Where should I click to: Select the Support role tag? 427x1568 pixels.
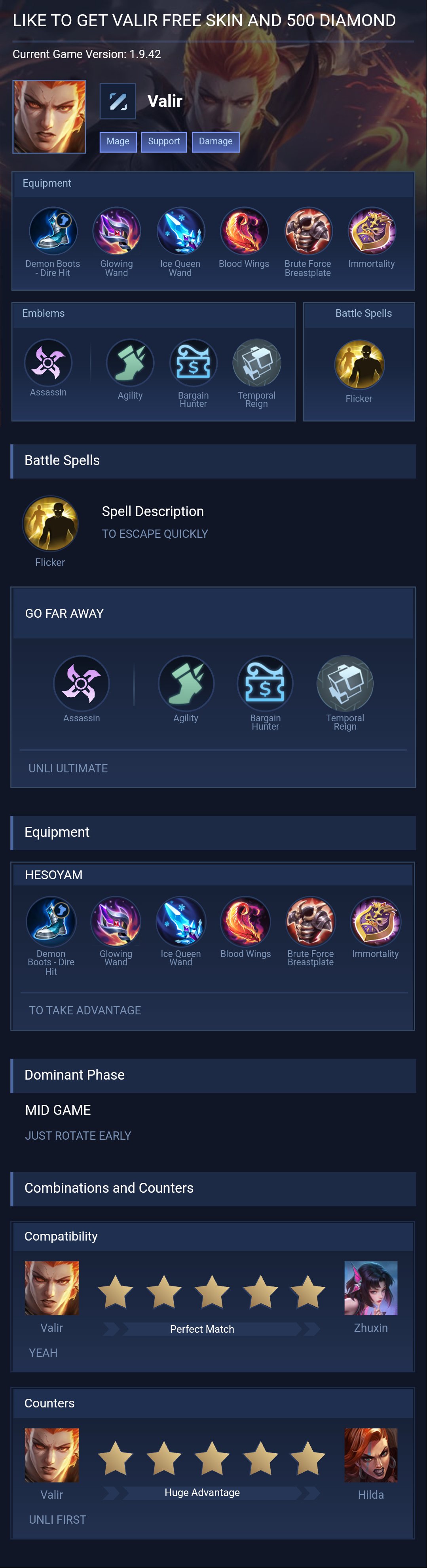164,142
